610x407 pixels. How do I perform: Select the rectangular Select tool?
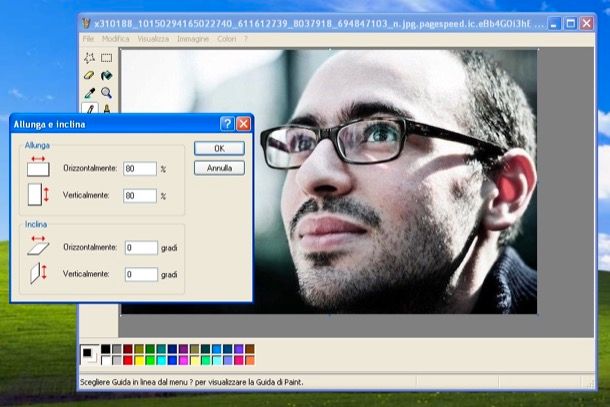coord(106,57)
